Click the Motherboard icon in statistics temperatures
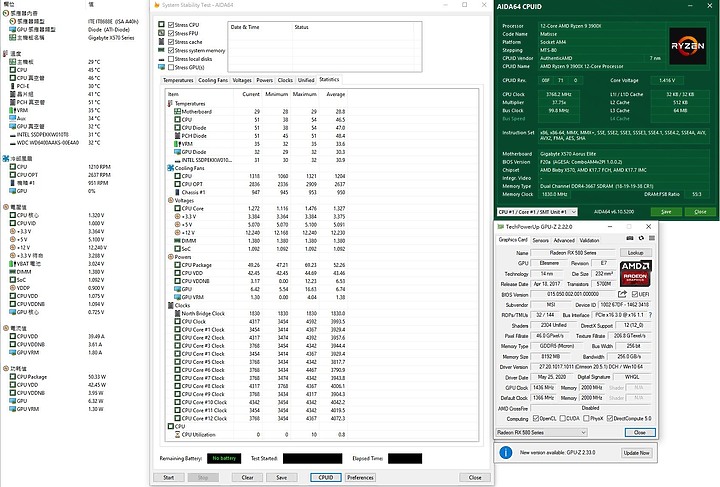The image size is (720, 487). [177, 112]
